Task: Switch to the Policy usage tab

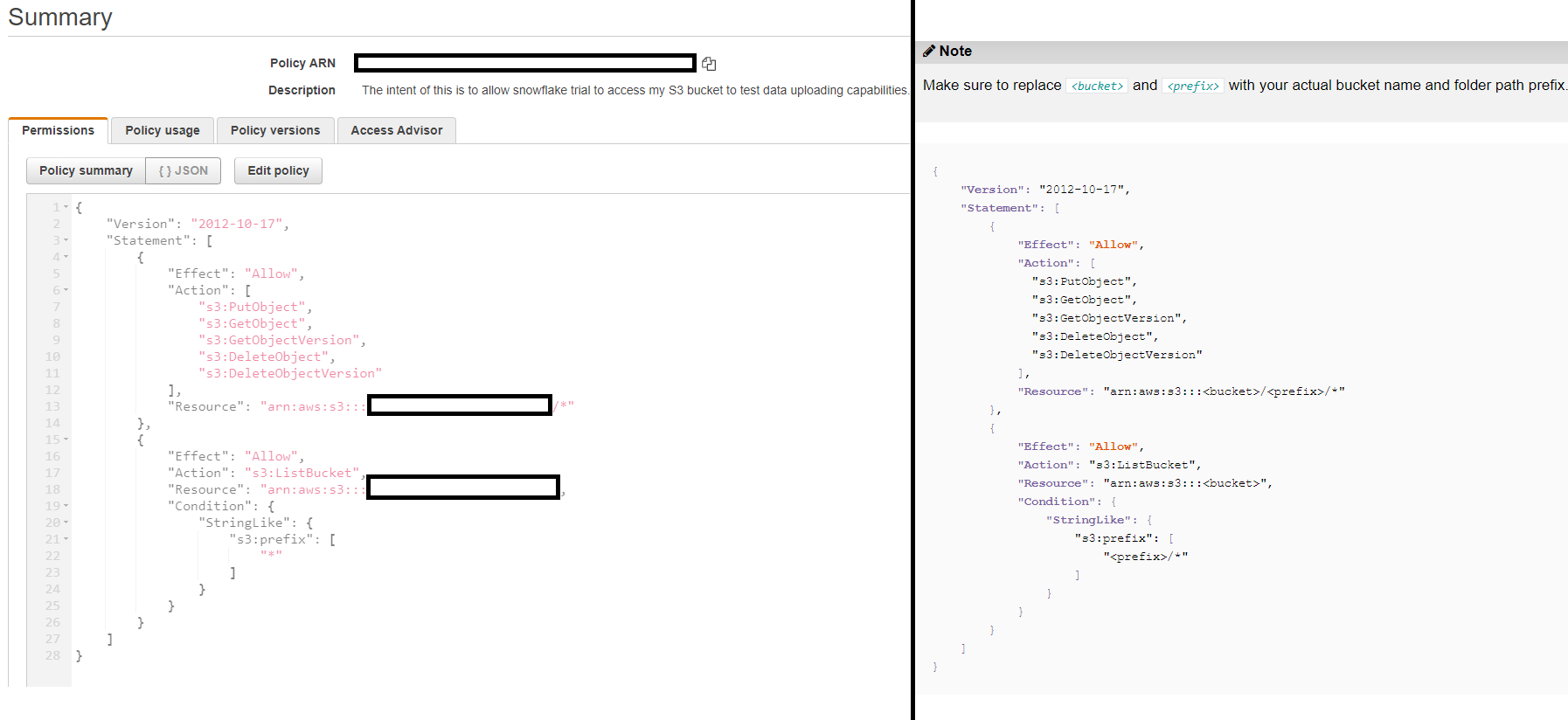Action: pyautogui.click(x=162, y=130)
